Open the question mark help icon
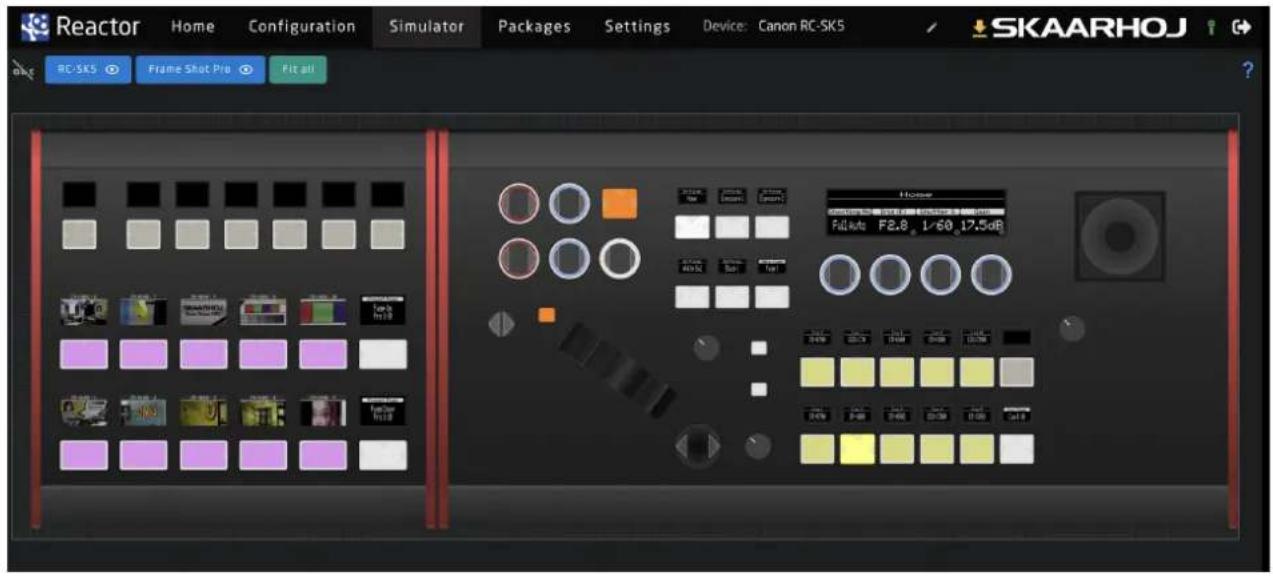Screen dimensions: 1273x576 [1247, 71]
